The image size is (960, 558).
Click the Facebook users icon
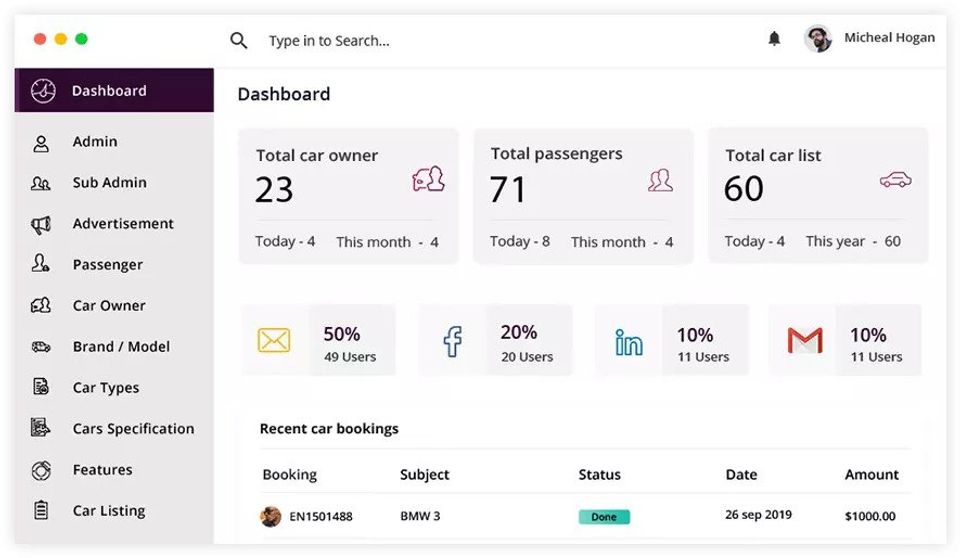click(x=452, y=341)
